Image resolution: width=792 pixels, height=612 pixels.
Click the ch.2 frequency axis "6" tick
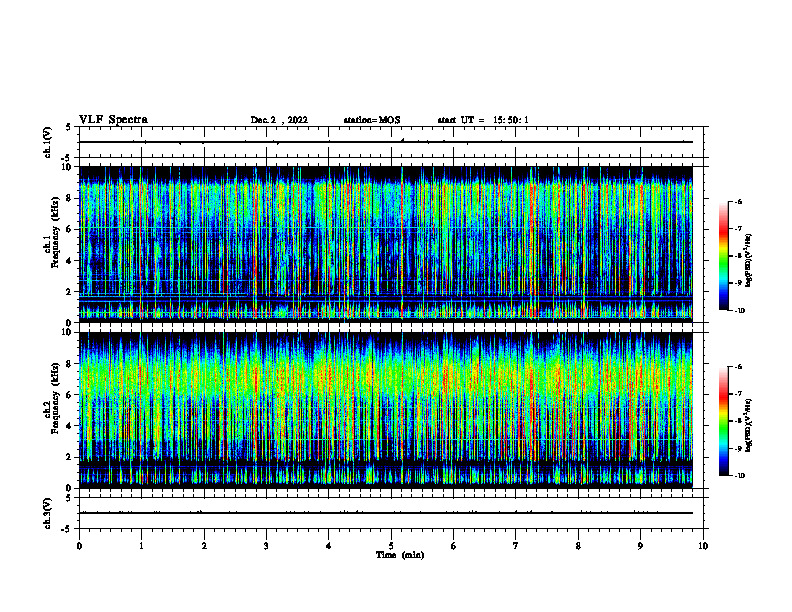click(69, 395)
